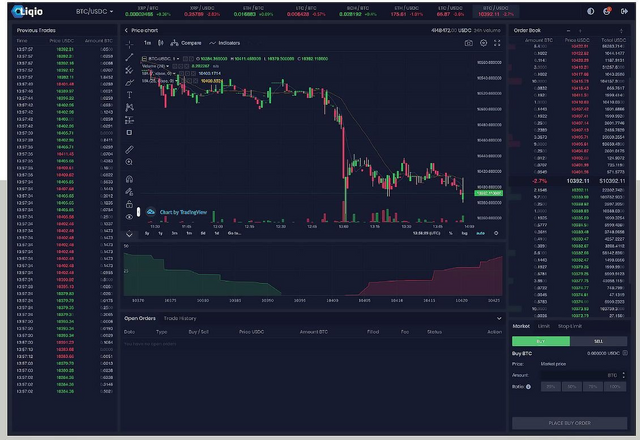This screenshot has height=440, width=640.
Task: Select the crosshair cursor tool
Action: tap(129, 44)
